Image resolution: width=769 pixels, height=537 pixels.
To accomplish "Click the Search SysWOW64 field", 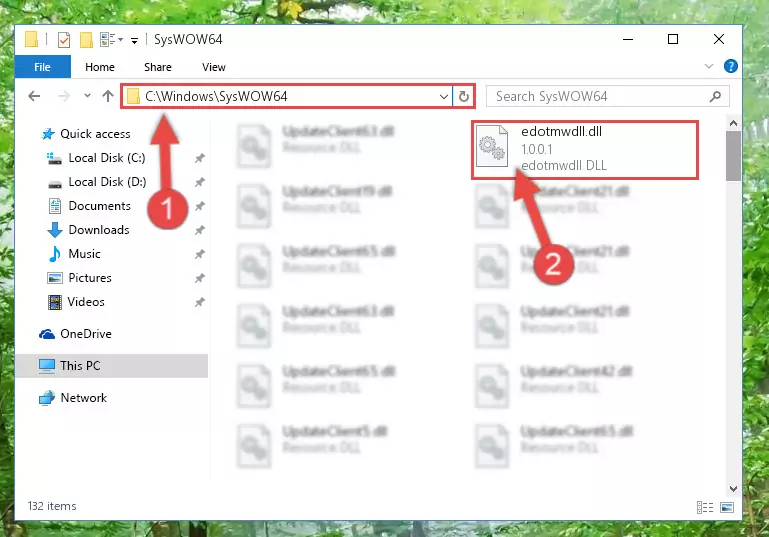I will pyautogui.click(x=607, y=96).
